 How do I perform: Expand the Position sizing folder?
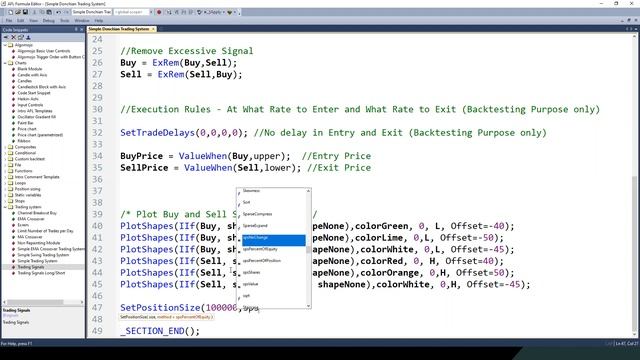tap(5, 189)
